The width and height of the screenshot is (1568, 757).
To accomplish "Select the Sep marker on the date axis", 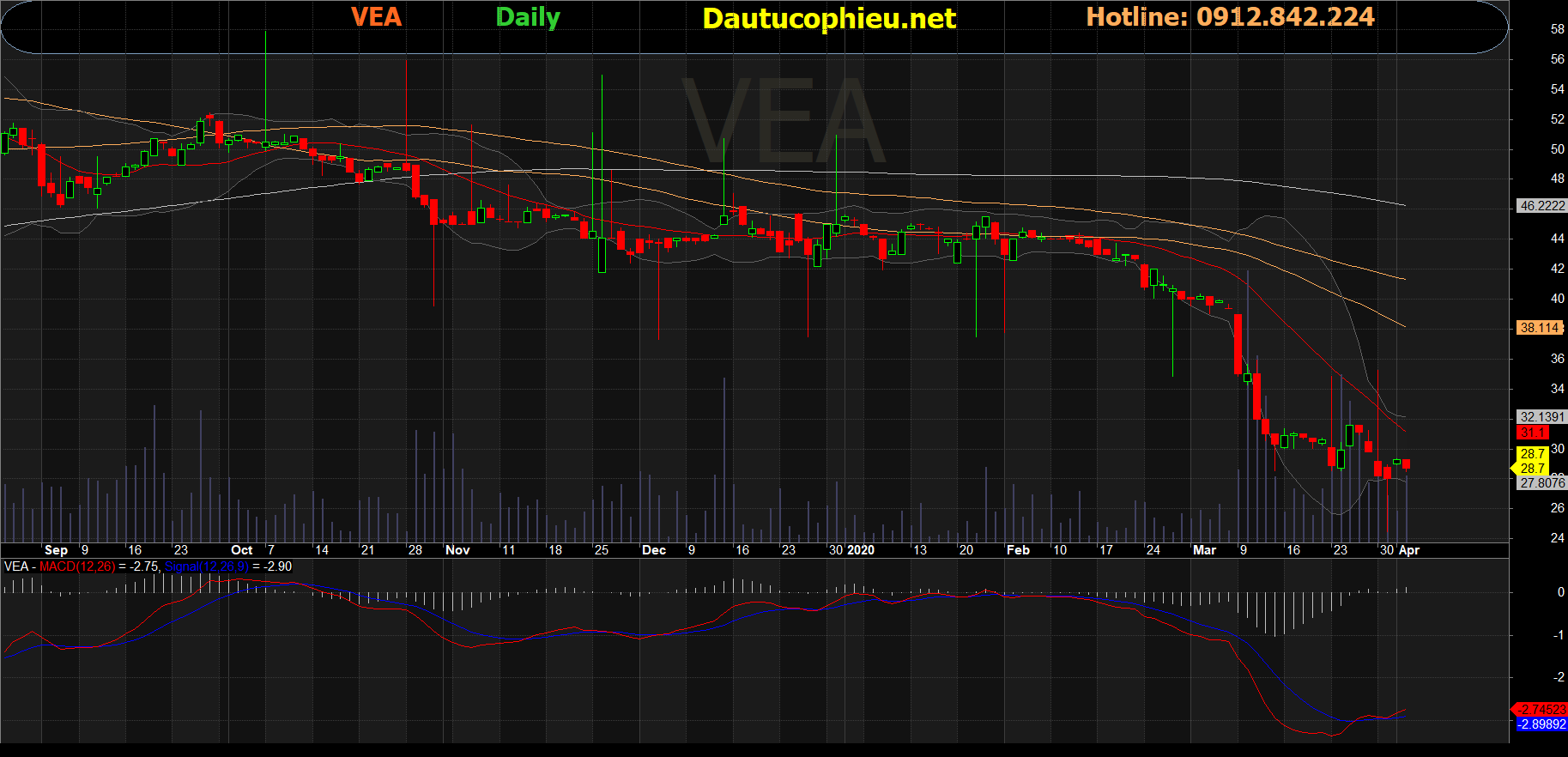I will pyautogui.click(x=56, y=550).
